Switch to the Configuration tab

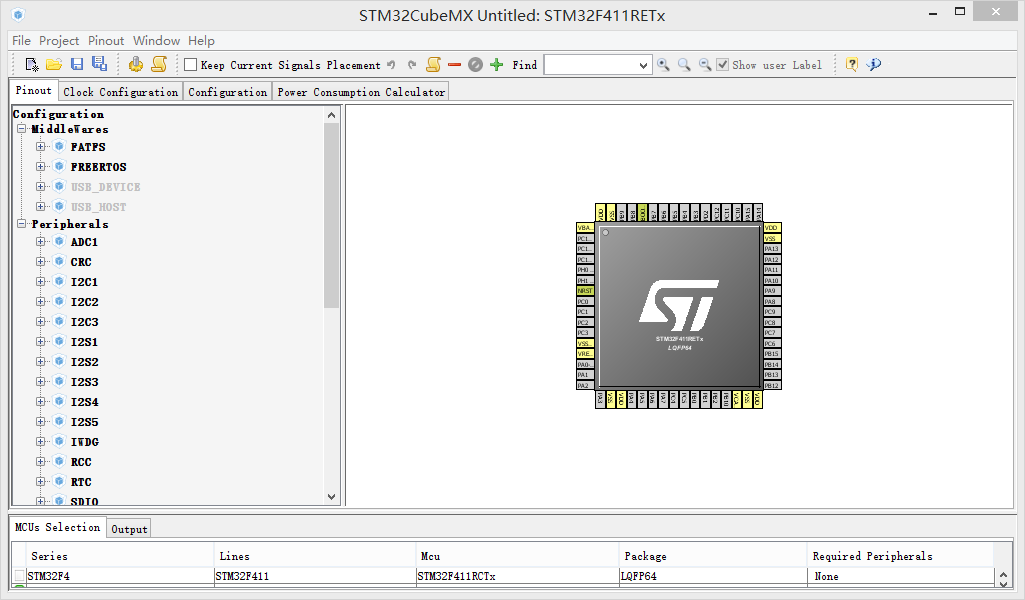(x=227, y=92)
